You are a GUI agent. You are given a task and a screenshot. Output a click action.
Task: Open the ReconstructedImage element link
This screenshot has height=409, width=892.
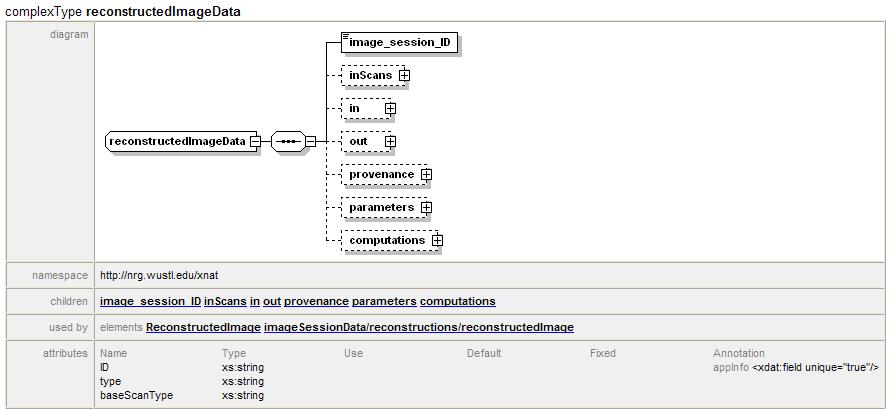click(x=203, y=327)
